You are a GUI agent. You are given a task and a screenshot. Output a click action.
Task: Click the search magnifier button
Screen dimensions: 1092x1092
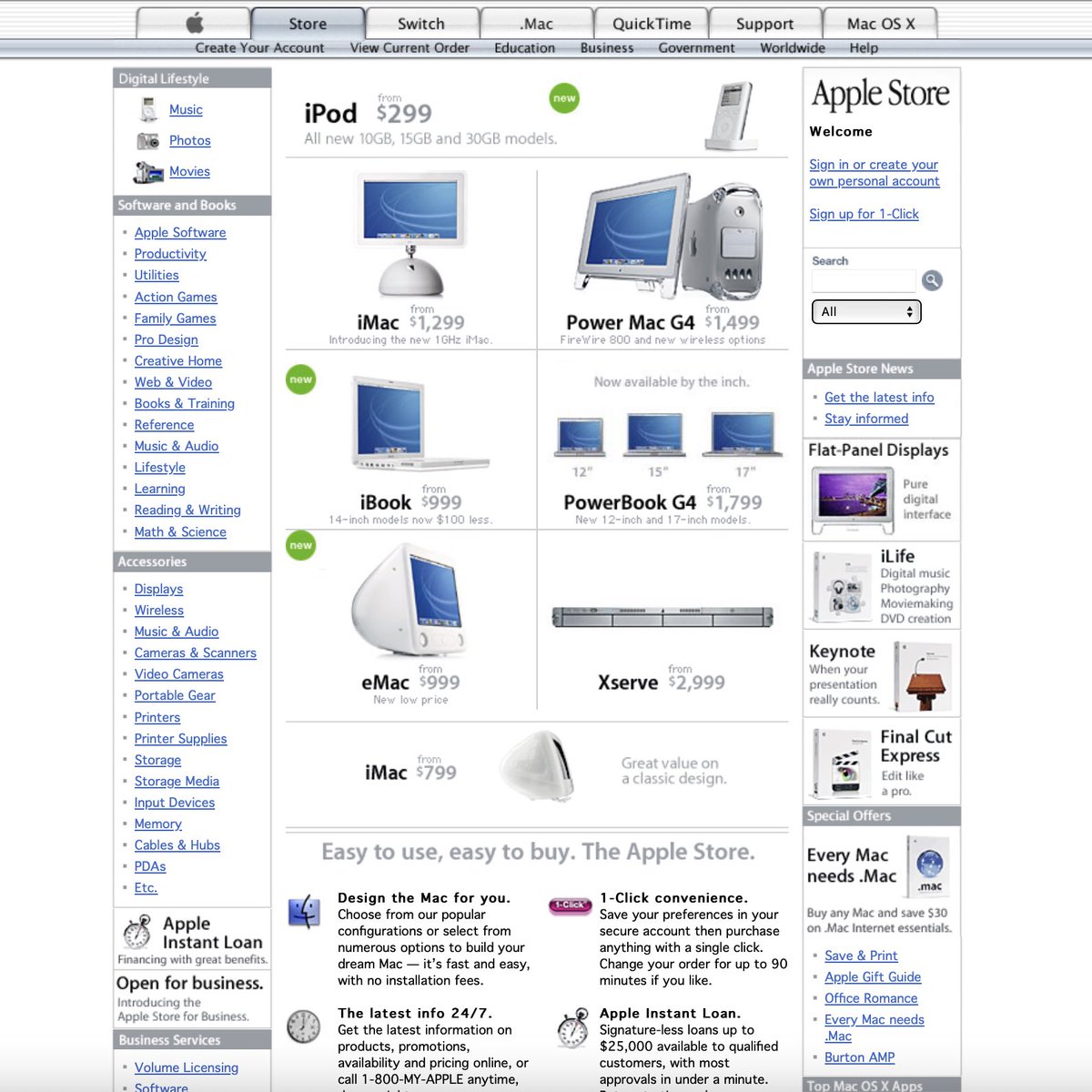point(932,280)
